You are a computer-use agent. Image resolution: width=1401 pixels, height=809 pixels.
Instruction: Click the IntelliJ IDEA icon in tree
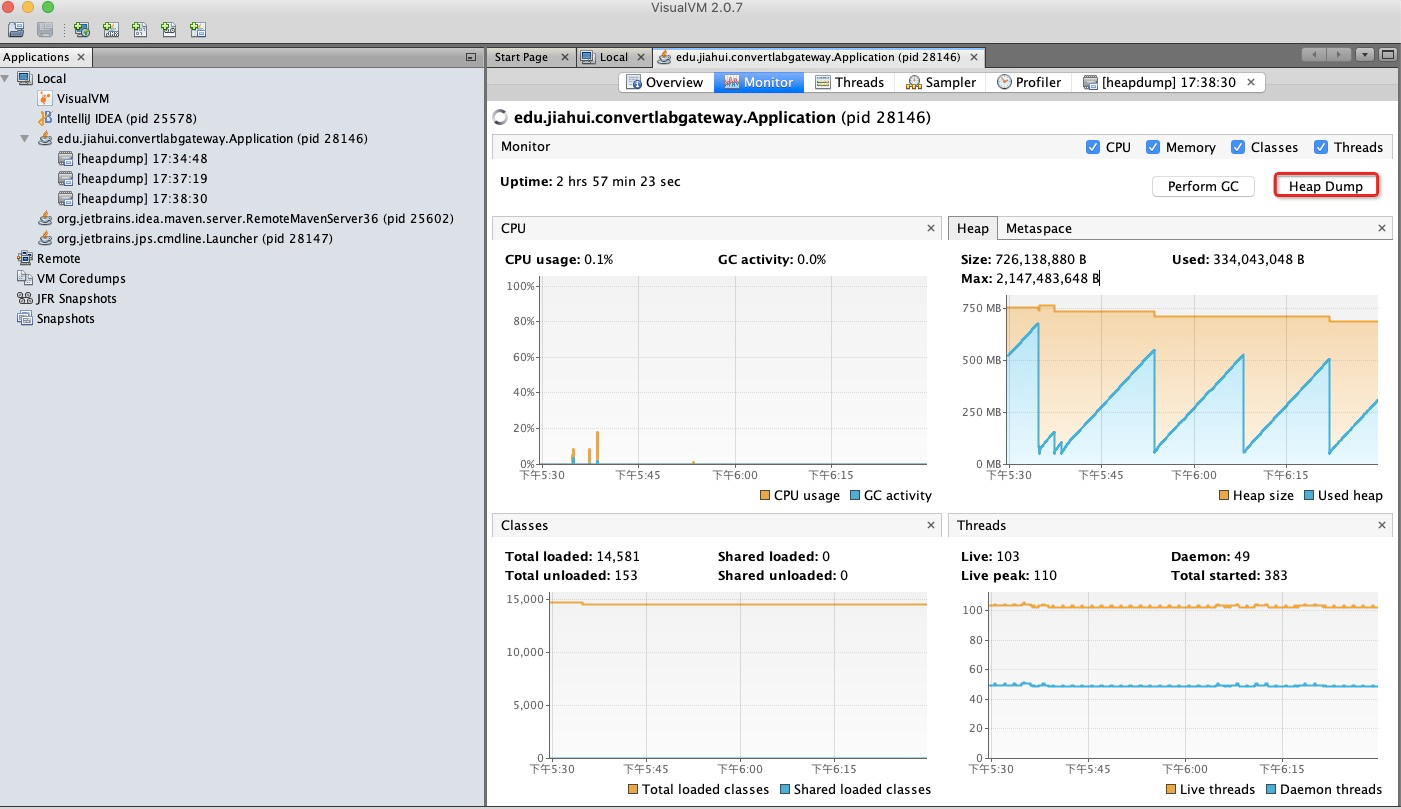[x=45, y=118]
